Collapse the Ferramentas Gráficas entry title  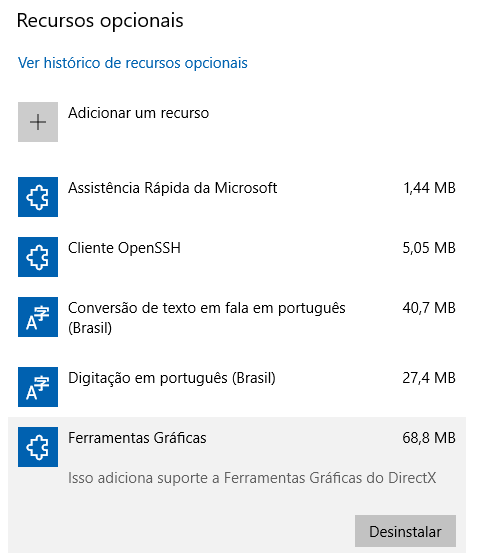[137, 438]
